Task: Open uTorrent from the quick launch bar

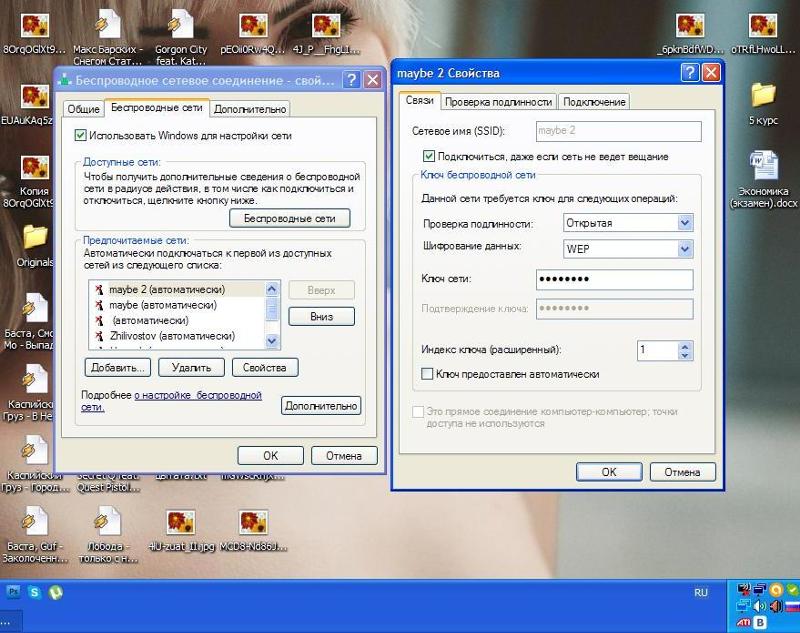Action: (56, 592)
